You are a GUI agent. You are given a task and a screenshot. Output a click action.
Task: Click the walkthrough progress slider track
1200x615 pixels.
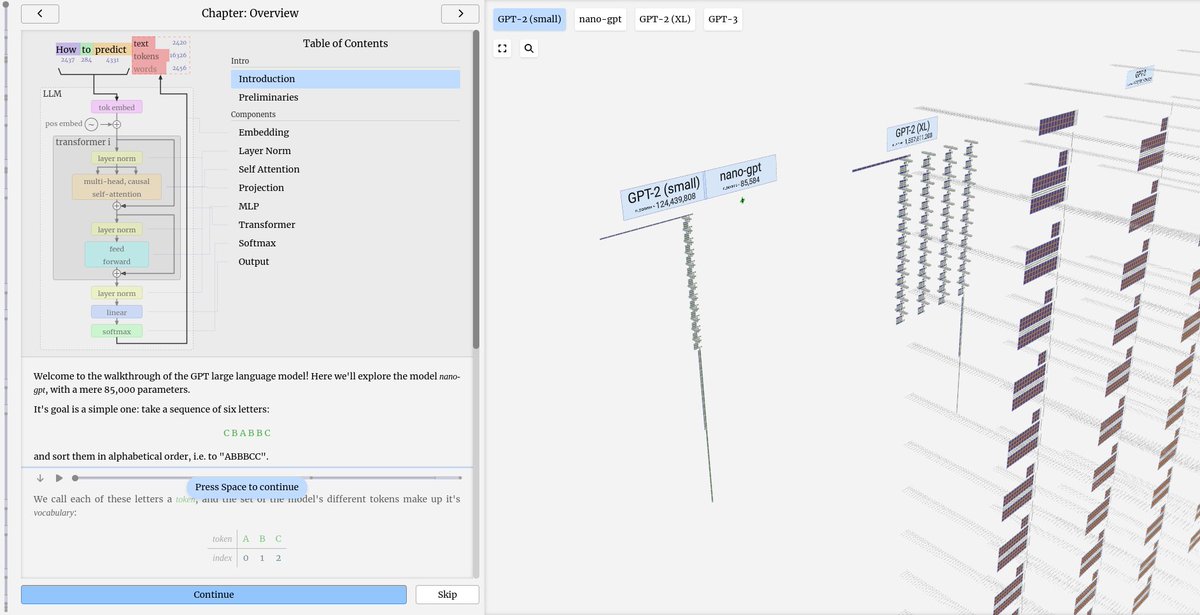click(x=267, y=478)
